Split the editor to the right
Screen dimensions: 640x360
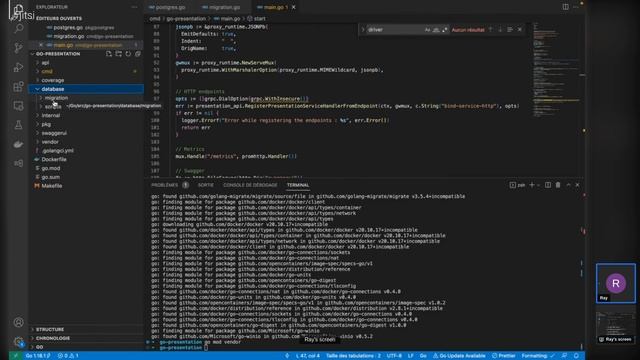point(565,7)
